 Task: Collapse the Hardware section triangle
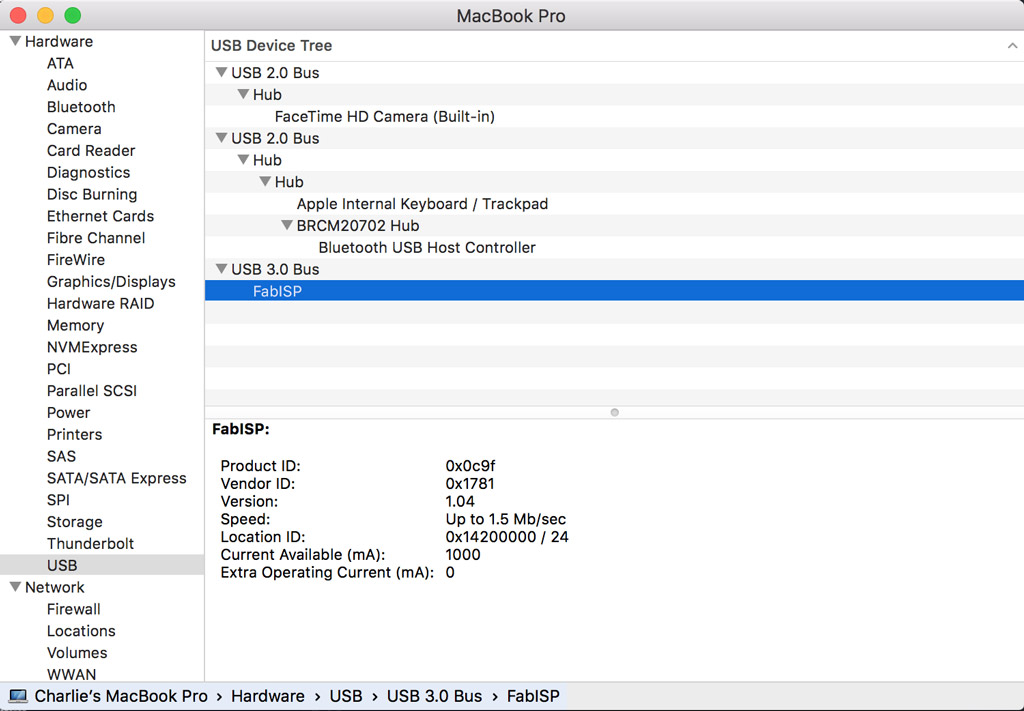tap(15, 41)
